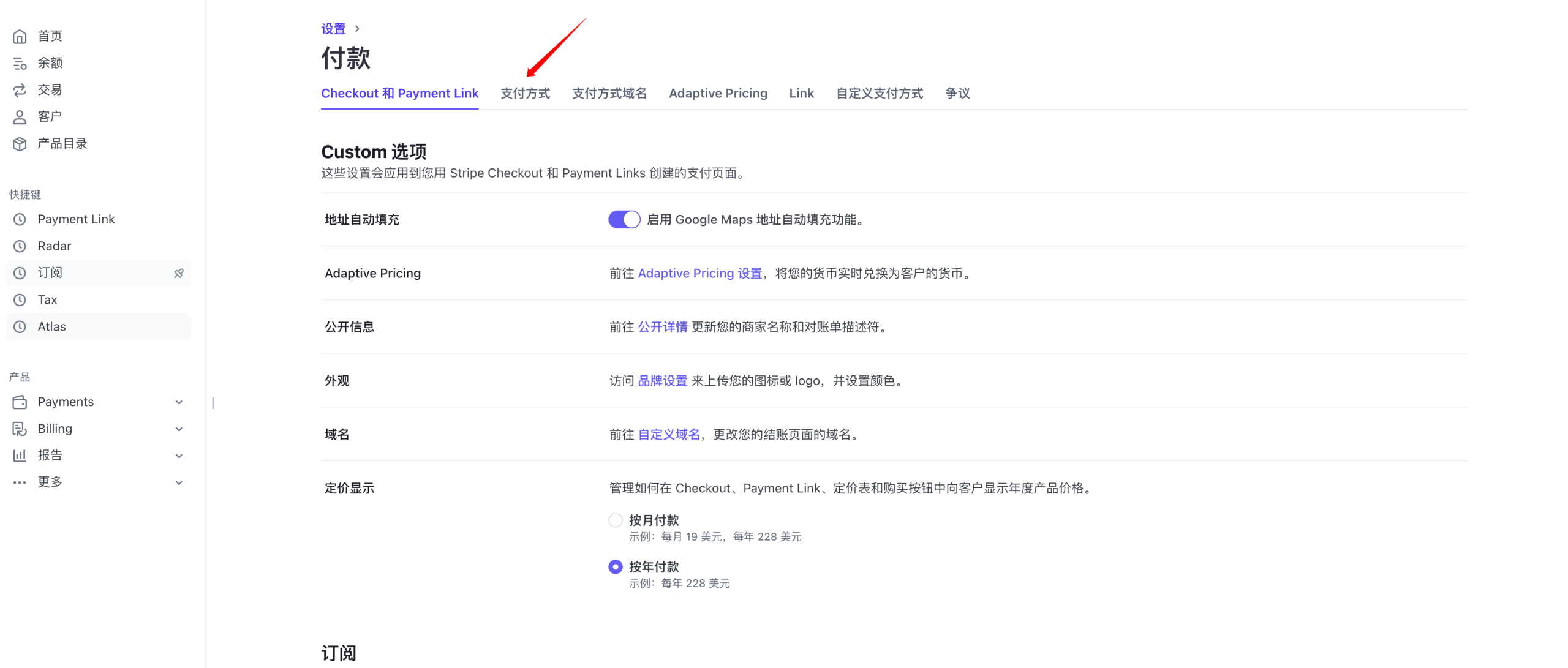Viewport: 1568px width, 668px height.
Task: Click the sidebar collapse handle
Action: pos(213,403)
